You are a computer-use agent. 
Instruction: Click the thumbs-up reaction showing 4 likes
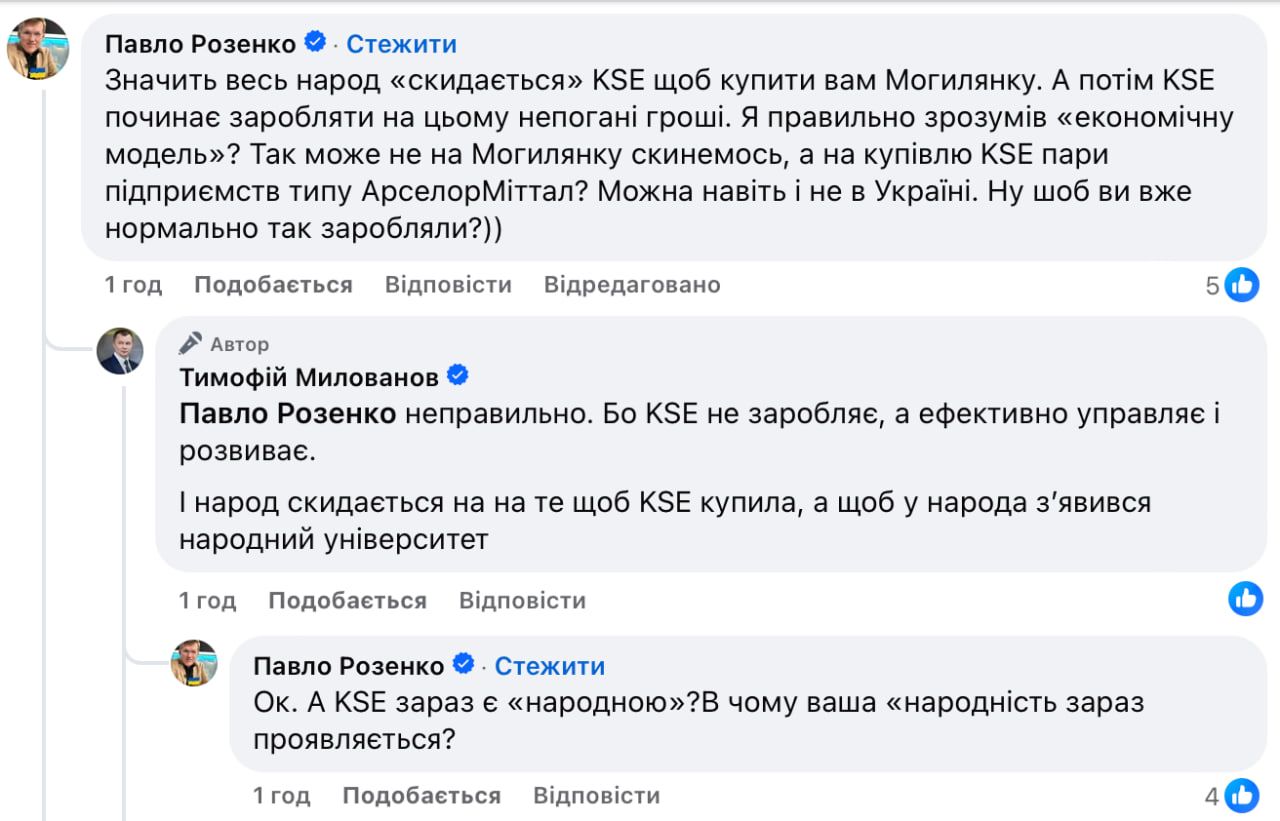pyautogui.click(x=1243, y=794)
